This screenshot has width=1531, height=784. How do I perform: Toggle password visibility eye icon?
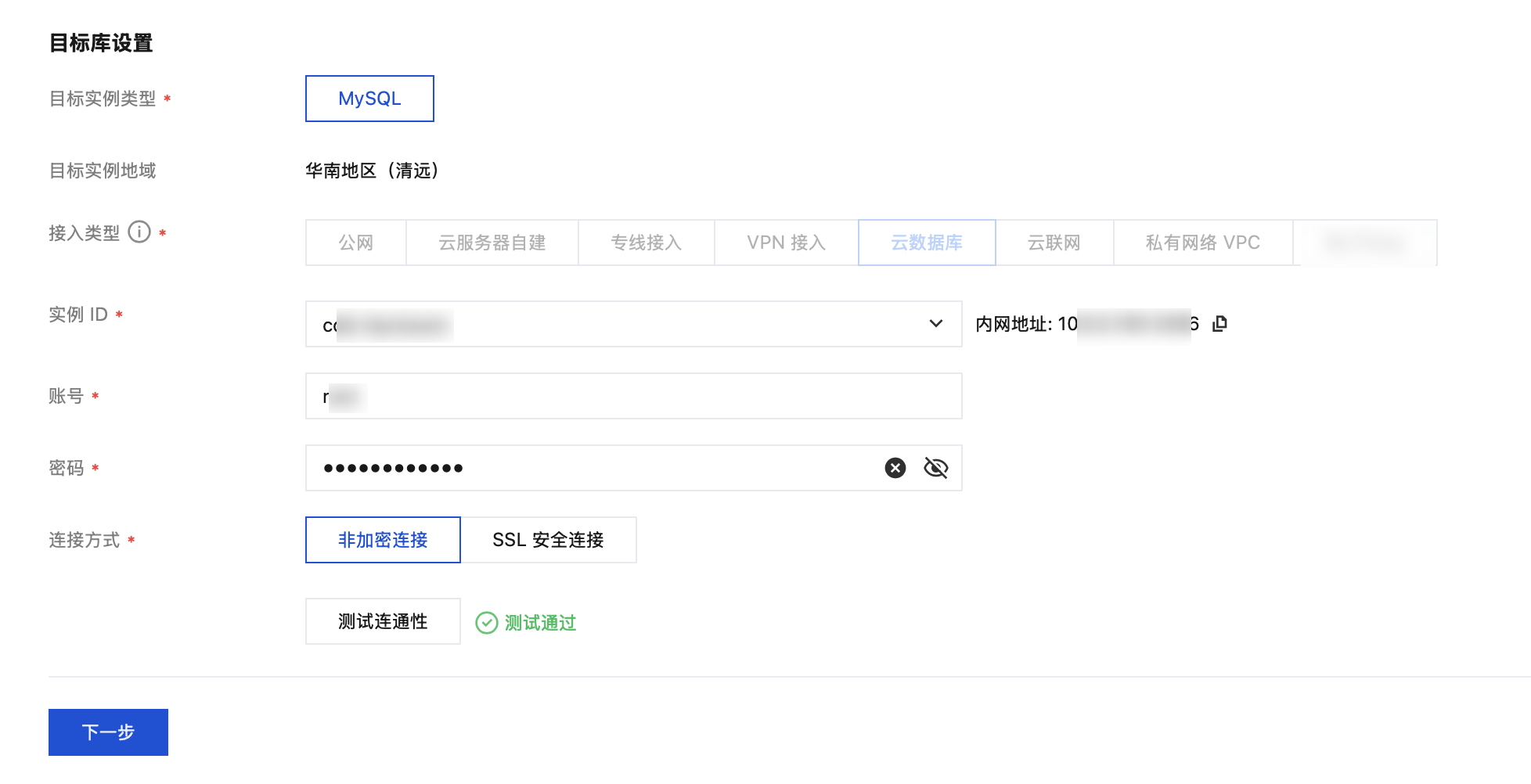[x=935, y=468]
